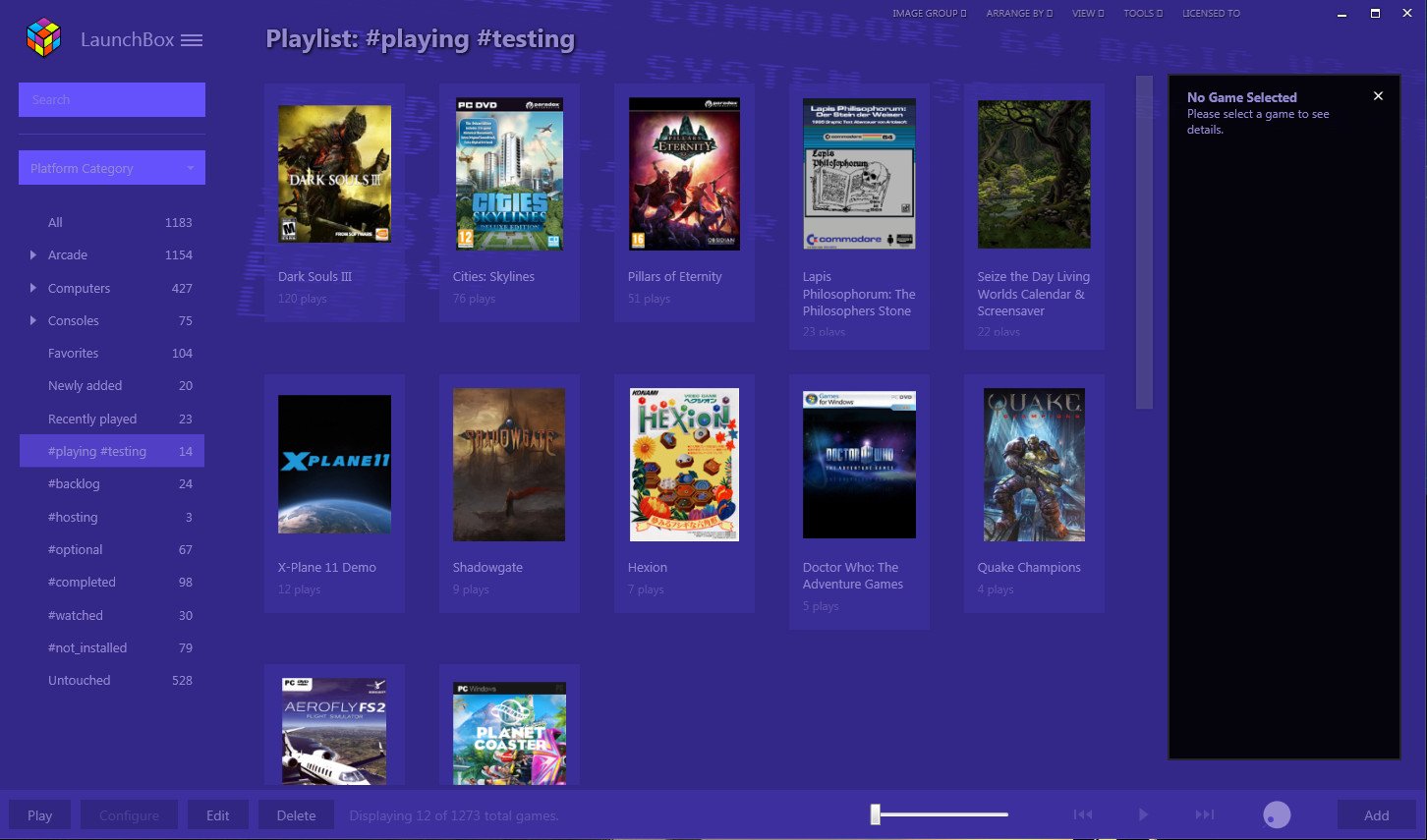The image size is (1427, 840).
Task: Maximize the LaunchBox window
Action: [x=1375, y=14]
